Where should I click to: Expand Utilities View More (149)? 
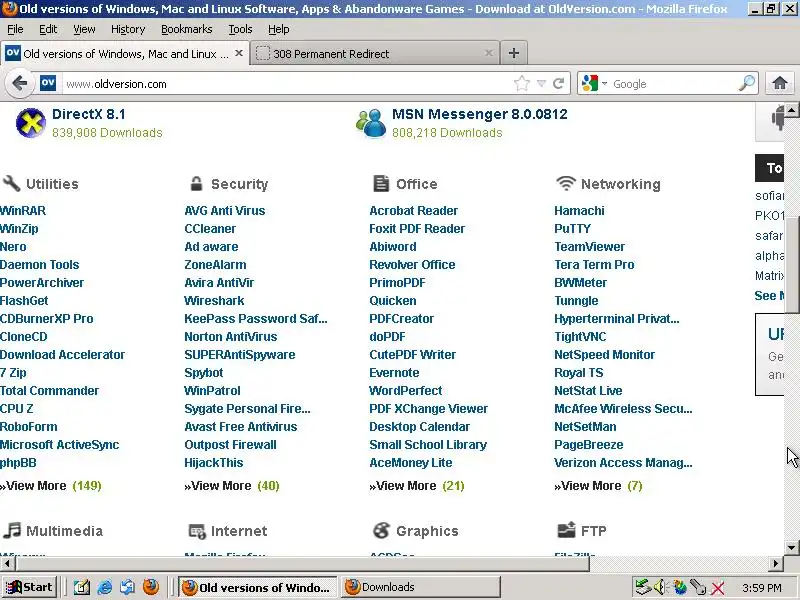[51, 486]
